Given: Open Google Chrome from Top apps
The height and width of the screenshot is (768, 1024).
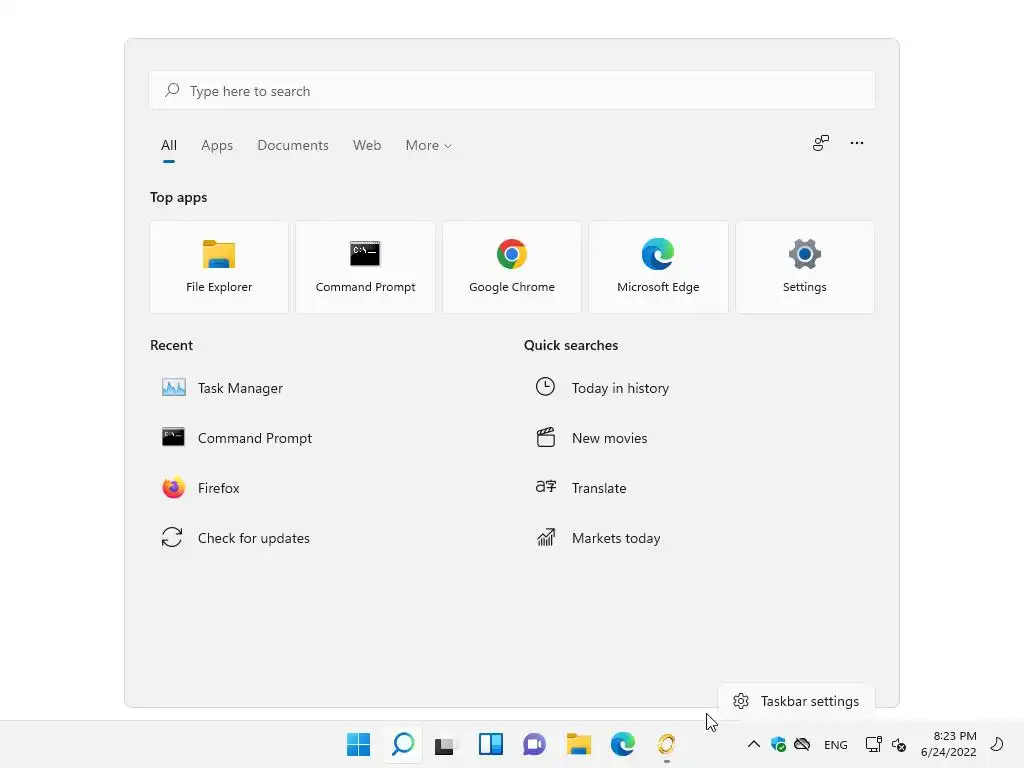Looking at the screenshot, I should pos(511,267).
